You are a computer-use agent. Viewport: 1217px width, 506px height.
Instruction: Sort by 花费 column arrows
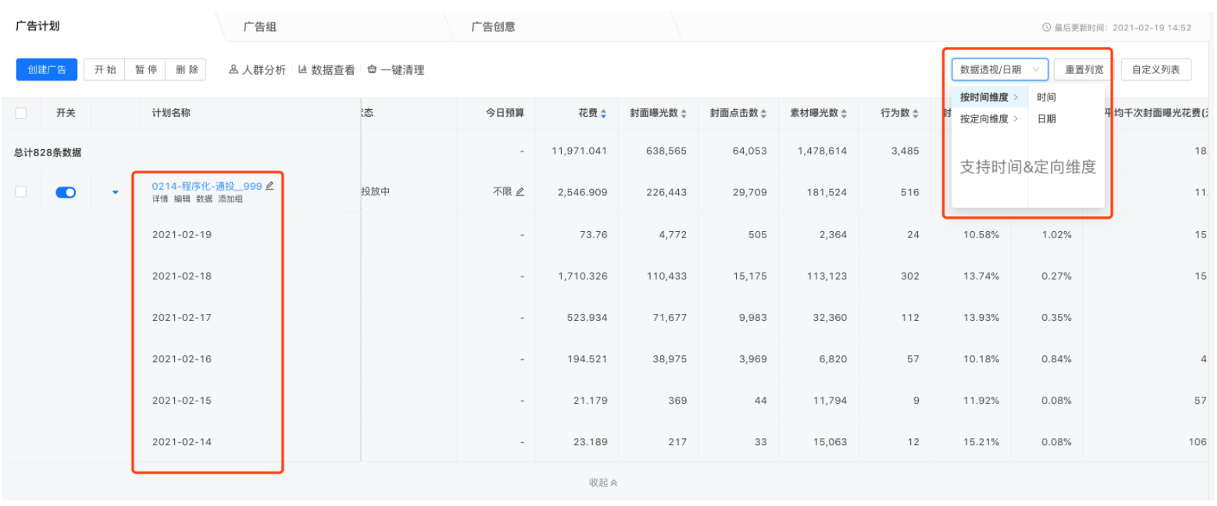[x=603, y=114]
